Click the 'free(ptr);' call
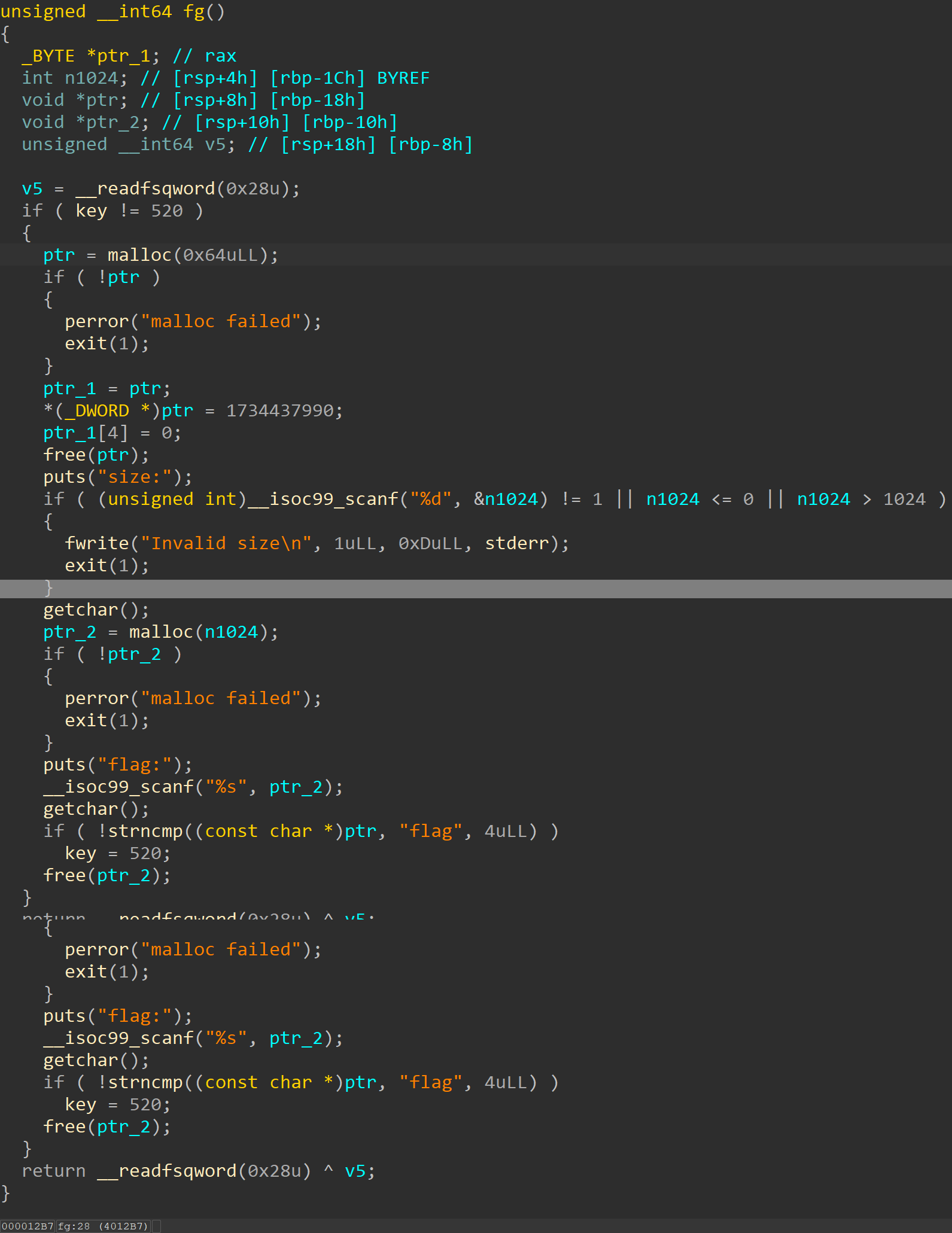The image size is (952, 1233). [96, 455]
